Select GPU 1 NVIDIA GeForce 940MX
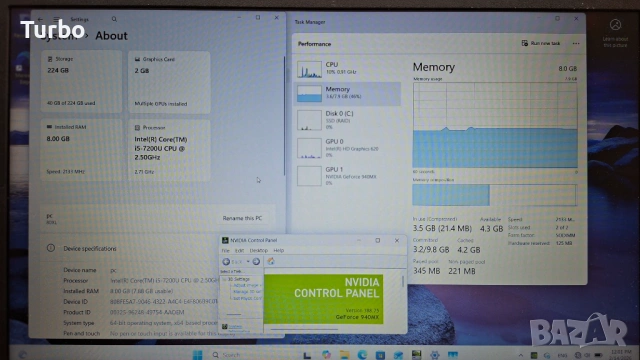The image size is (640, 360). [347, 176]
